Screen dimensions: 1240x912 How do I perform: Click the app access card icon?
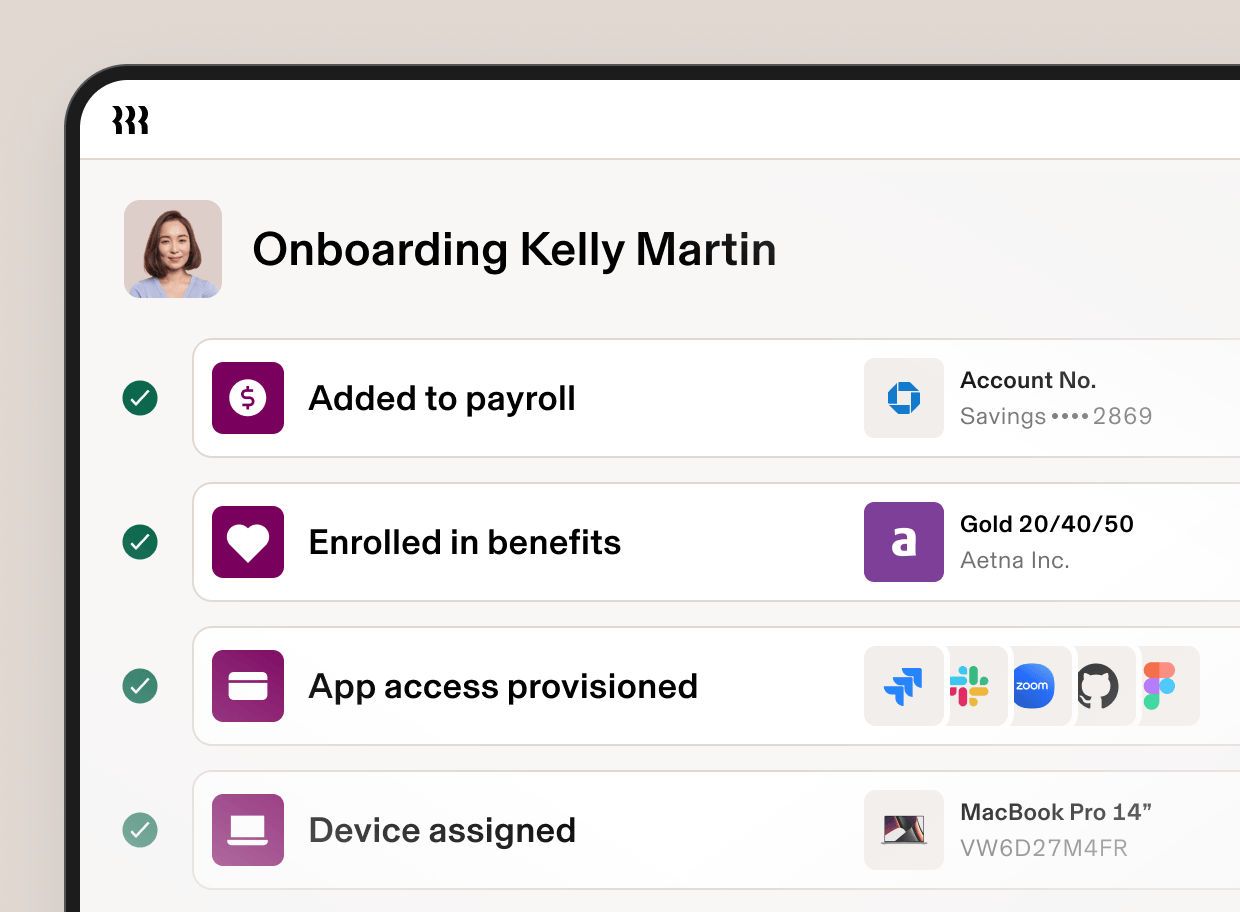[247, 686]
